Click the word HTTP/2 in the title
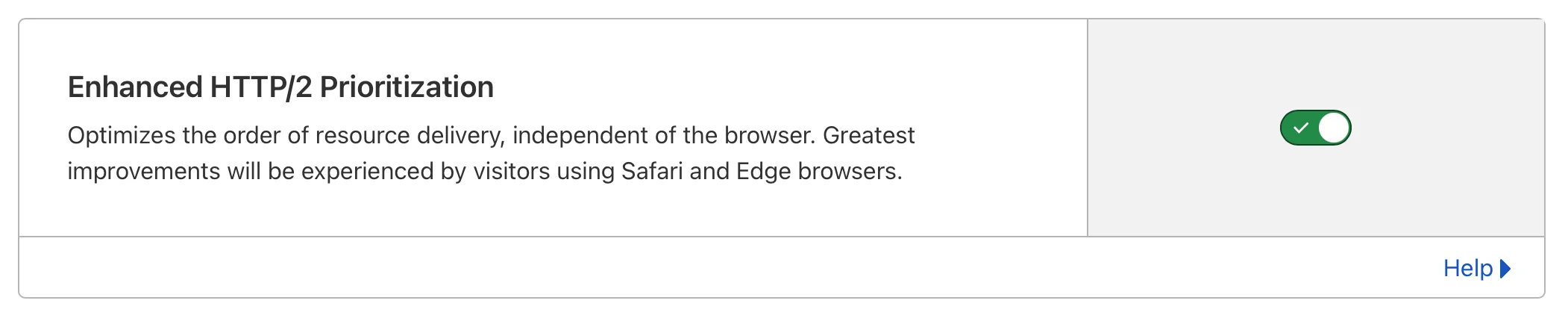 point(260,87)
